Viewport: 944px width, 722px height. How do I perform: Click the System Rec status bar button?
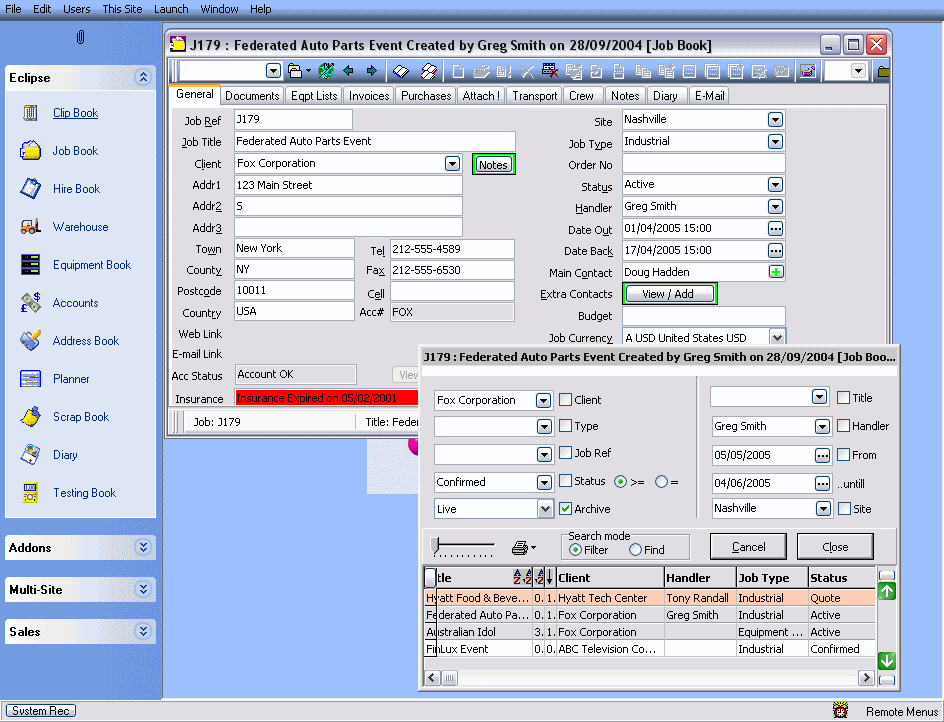pos(42,711)
